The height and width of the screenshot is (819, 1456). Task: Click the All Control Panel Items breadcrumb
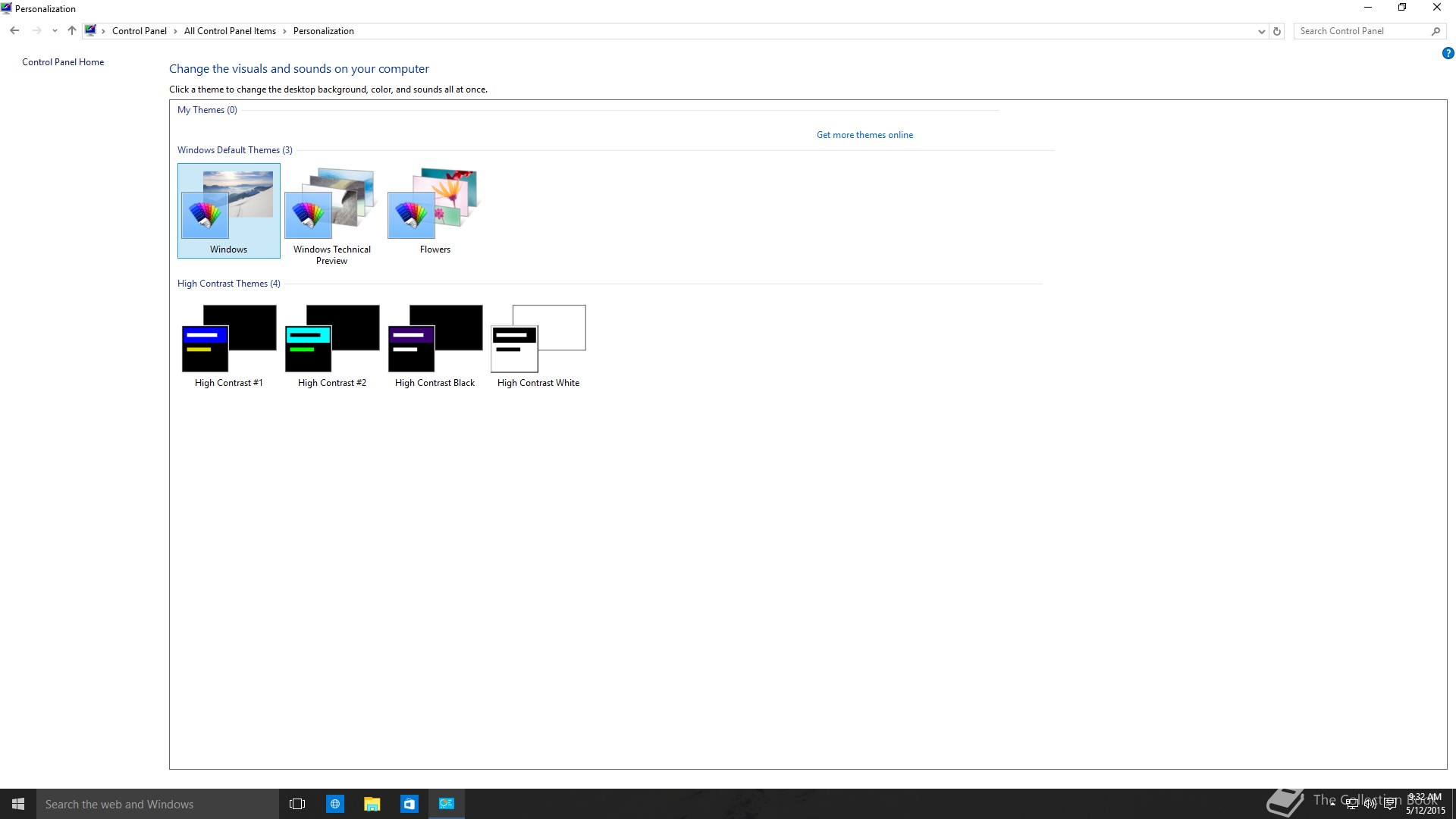coord(230,31)
